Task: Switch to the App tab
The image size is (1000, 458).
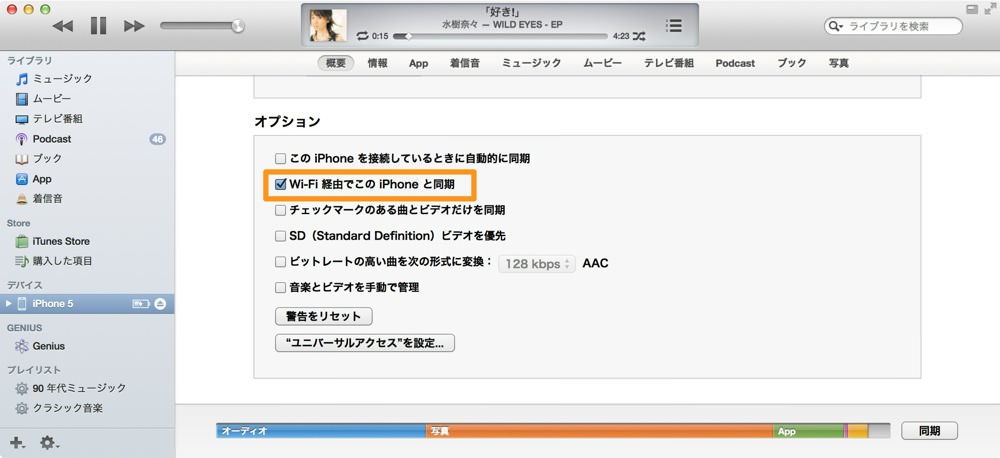Action: (x=418, y=63)
